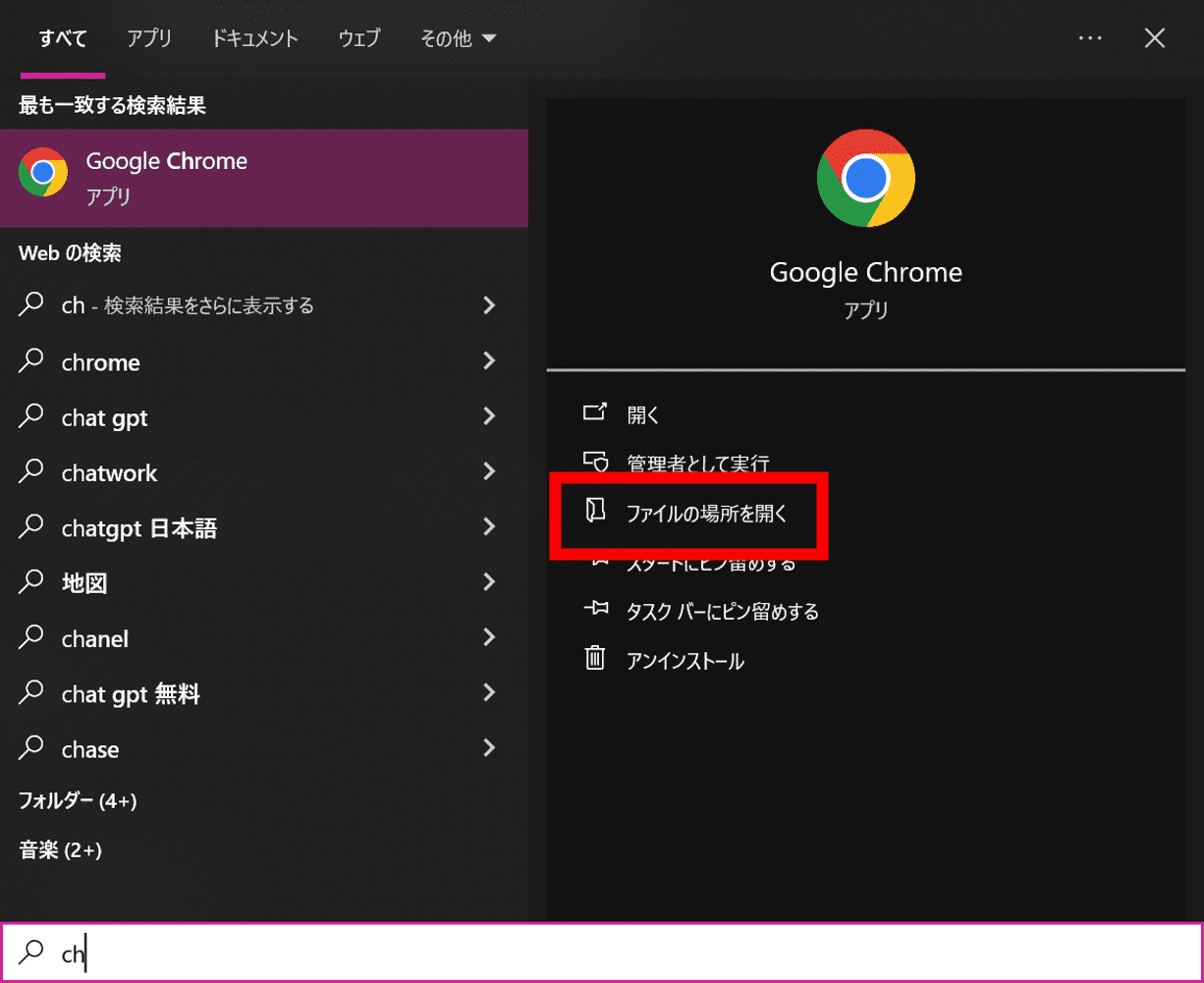
Task: Click the trash icon for アンインストール
Action: [x=595, y=658]
